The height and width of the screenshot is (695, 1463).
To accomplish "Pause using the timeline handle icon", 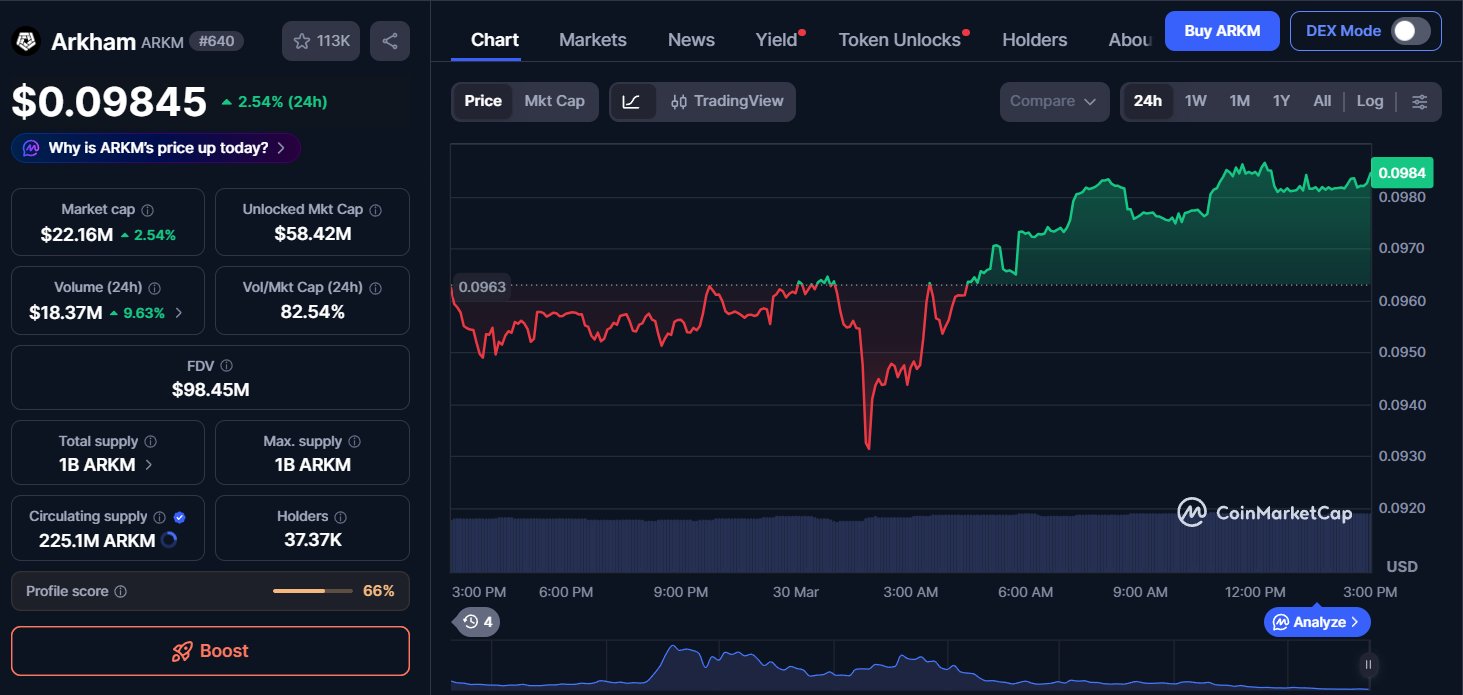I will tap(1368, 664).
